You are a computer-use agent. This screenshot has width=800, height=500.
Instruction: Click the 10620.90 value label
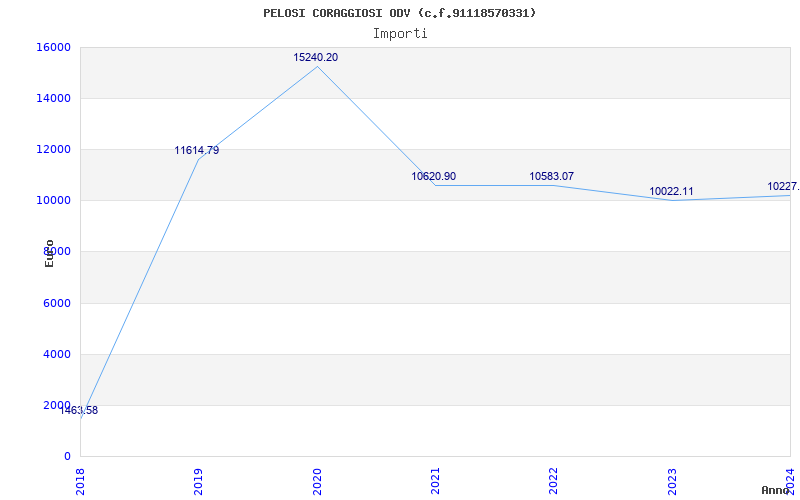pos(434,177)
